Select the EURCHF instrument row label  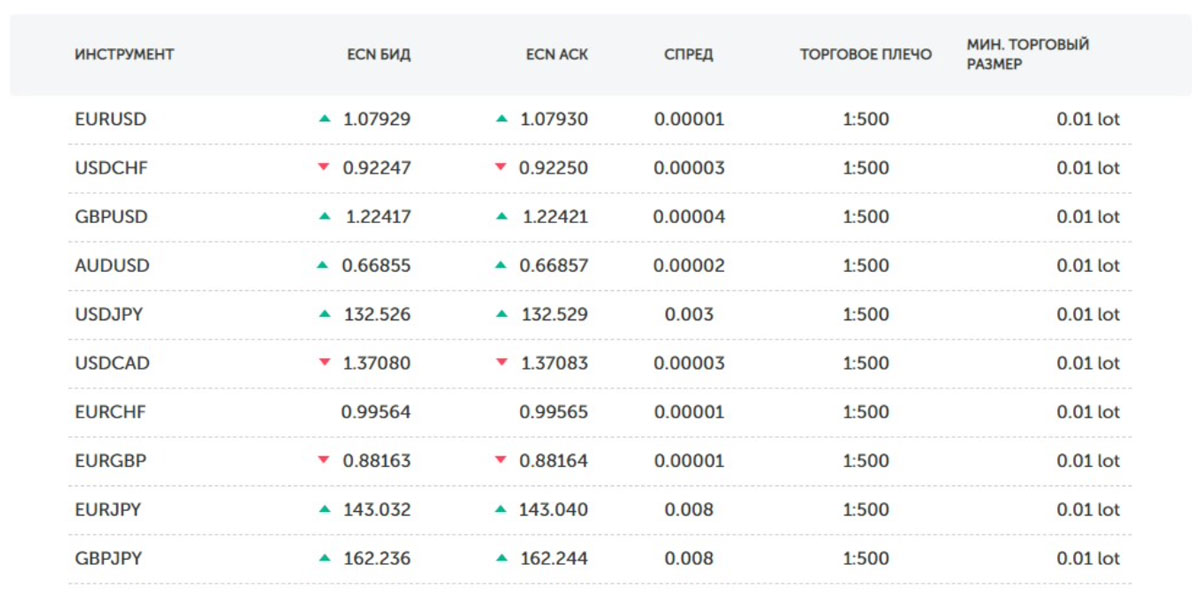pyautogui.click(x=111, y=411)
